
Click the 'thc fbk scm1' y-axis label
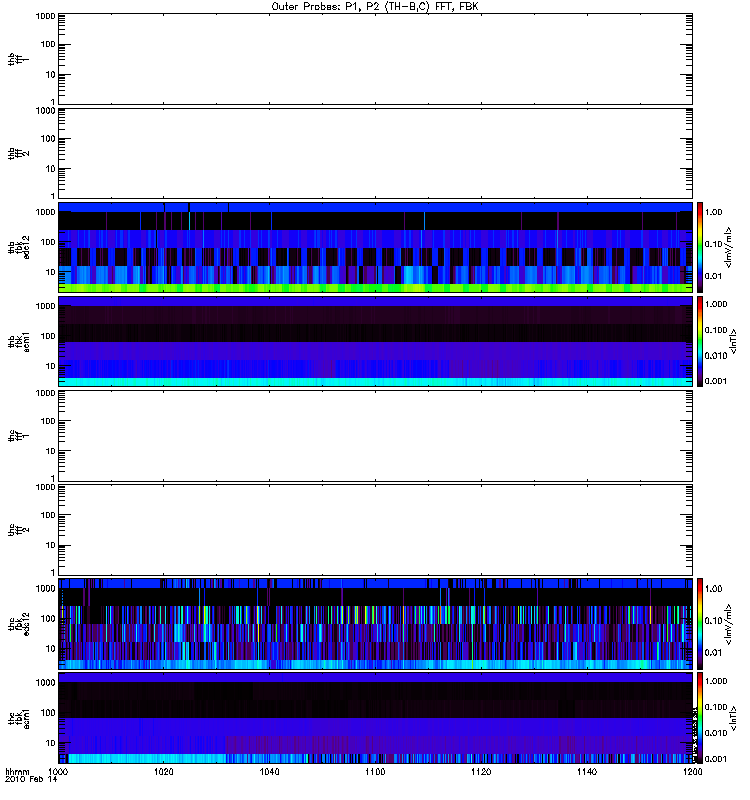[x=18, y=718]
